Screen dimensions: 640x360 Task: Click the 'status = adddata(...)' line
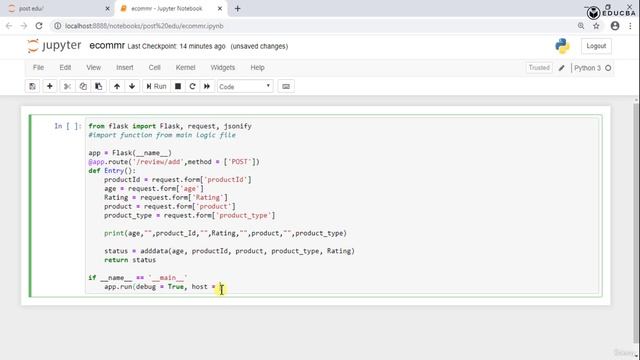point(229,251)
